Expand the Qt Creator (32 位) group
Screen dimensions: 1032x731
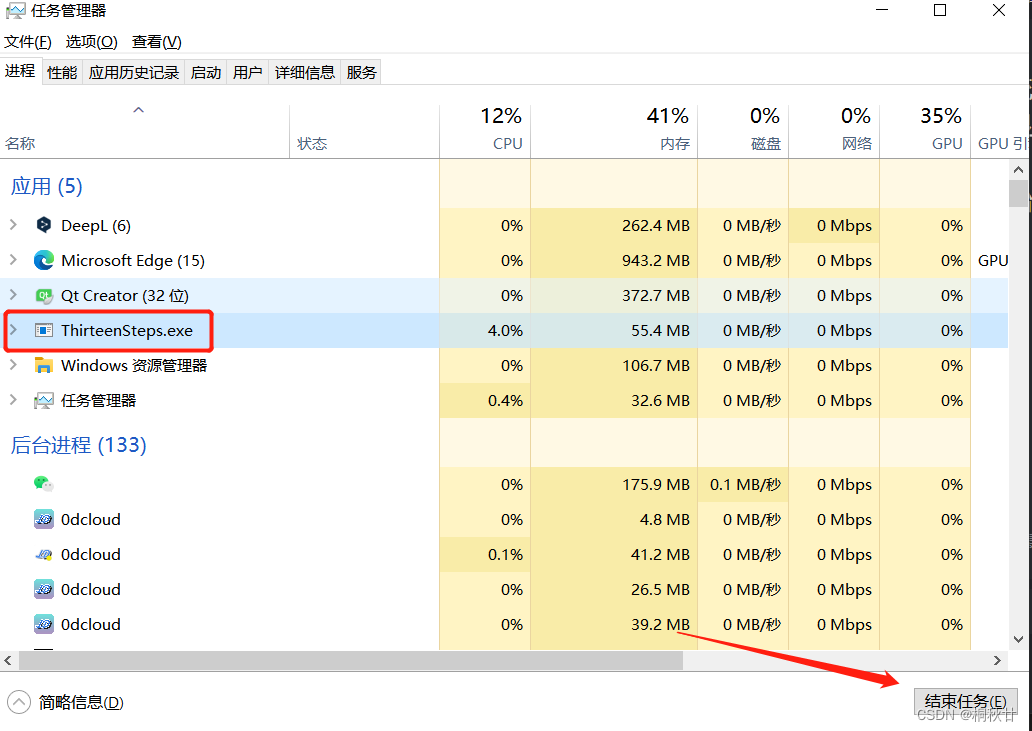tap(13, 295)
